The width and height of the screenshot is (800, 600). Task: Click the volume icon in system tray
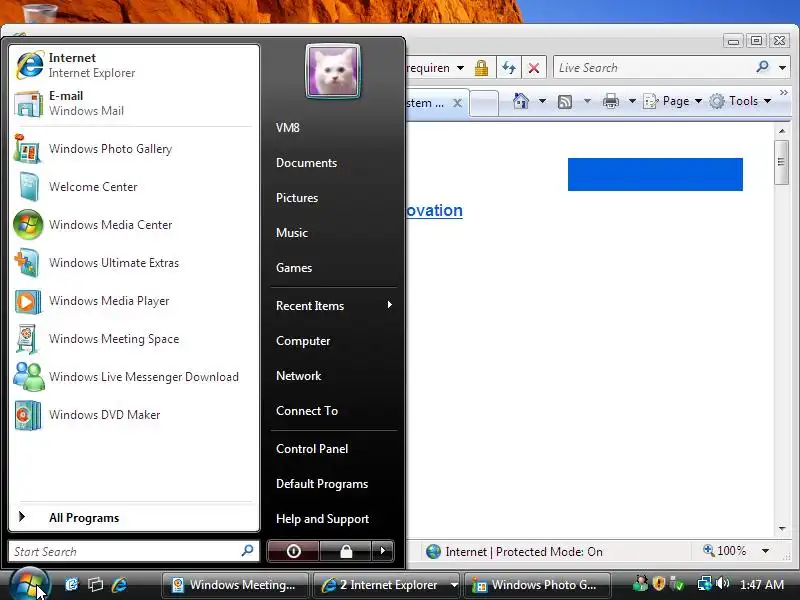click(x=722, y=583)
